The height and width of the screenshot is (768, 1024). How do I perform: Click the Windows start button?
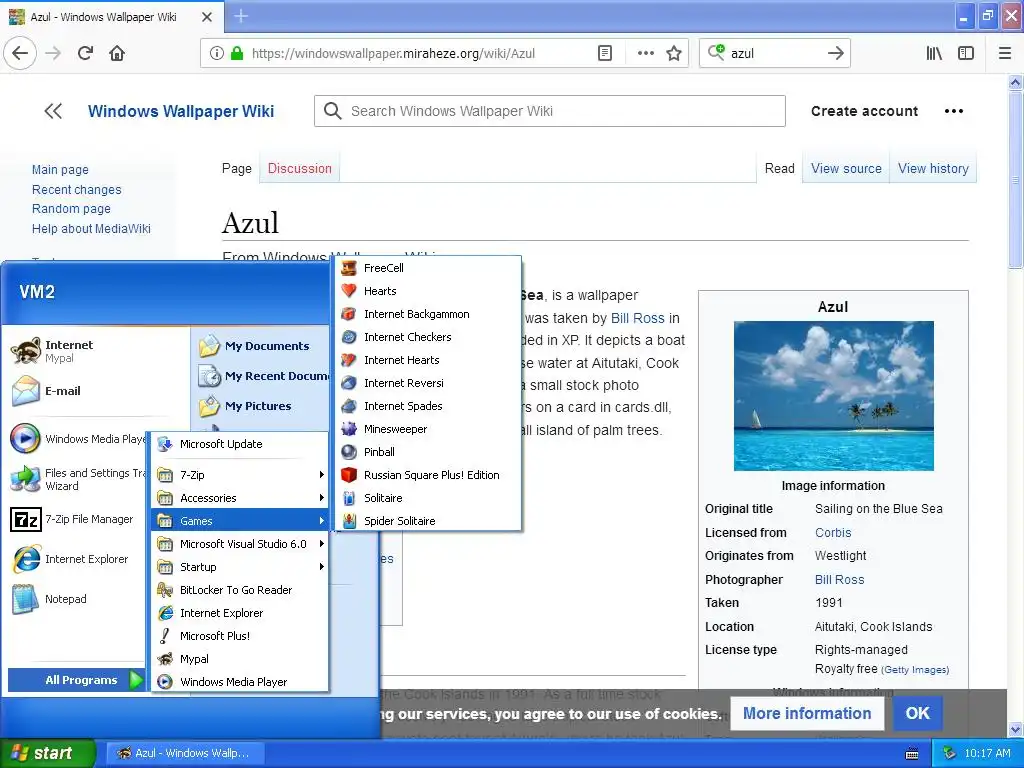[48, 753]
